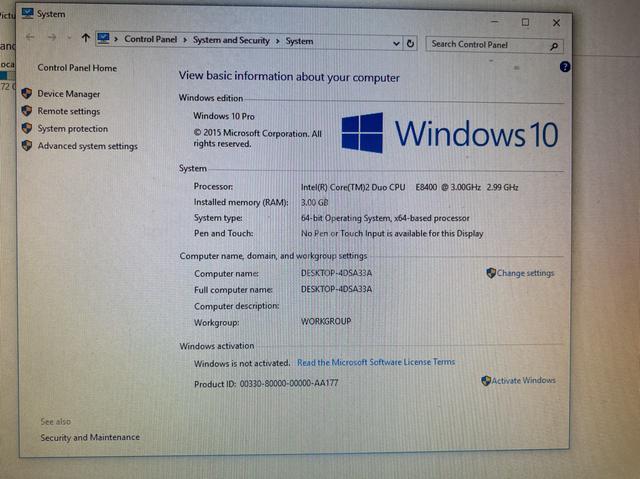Viewport: 640px width, 479px height.
Task: Click computer name DESKTOP-4DSA33A value
Action: coord(336,273)
